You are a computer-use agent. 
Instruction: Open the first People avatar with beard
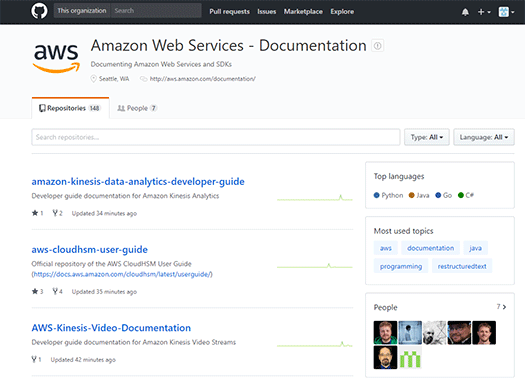385,332
